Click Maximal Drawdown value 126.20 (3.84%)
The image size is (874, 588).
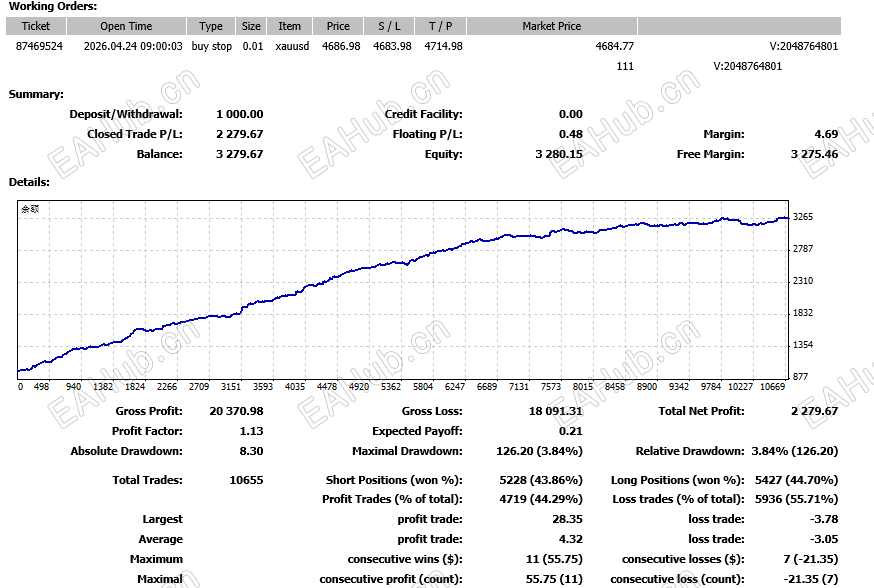[x=540, y=451]
